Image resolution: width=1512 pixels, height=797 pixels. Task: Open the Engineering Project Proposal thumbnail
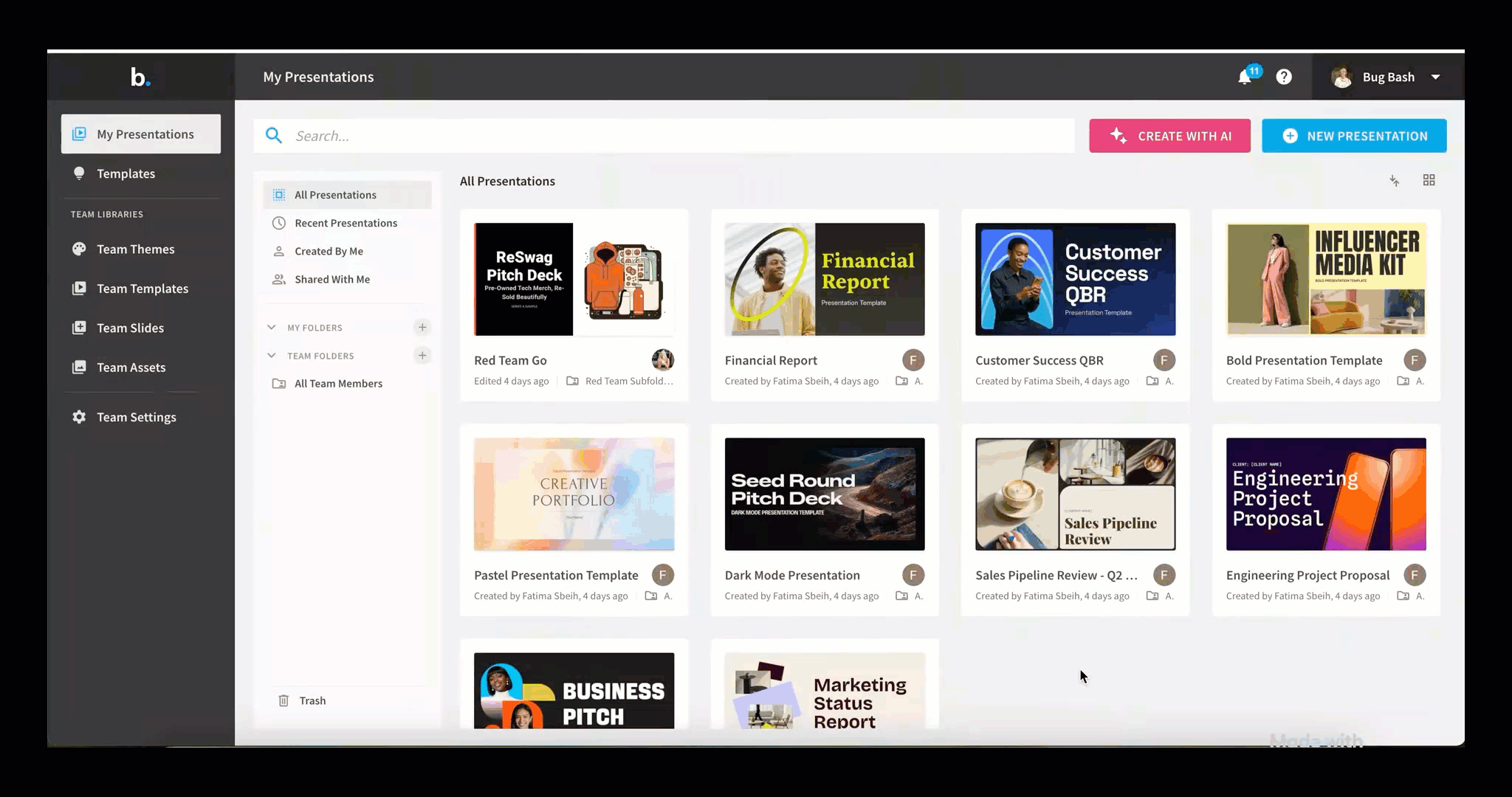click(x=1326, y=494)
